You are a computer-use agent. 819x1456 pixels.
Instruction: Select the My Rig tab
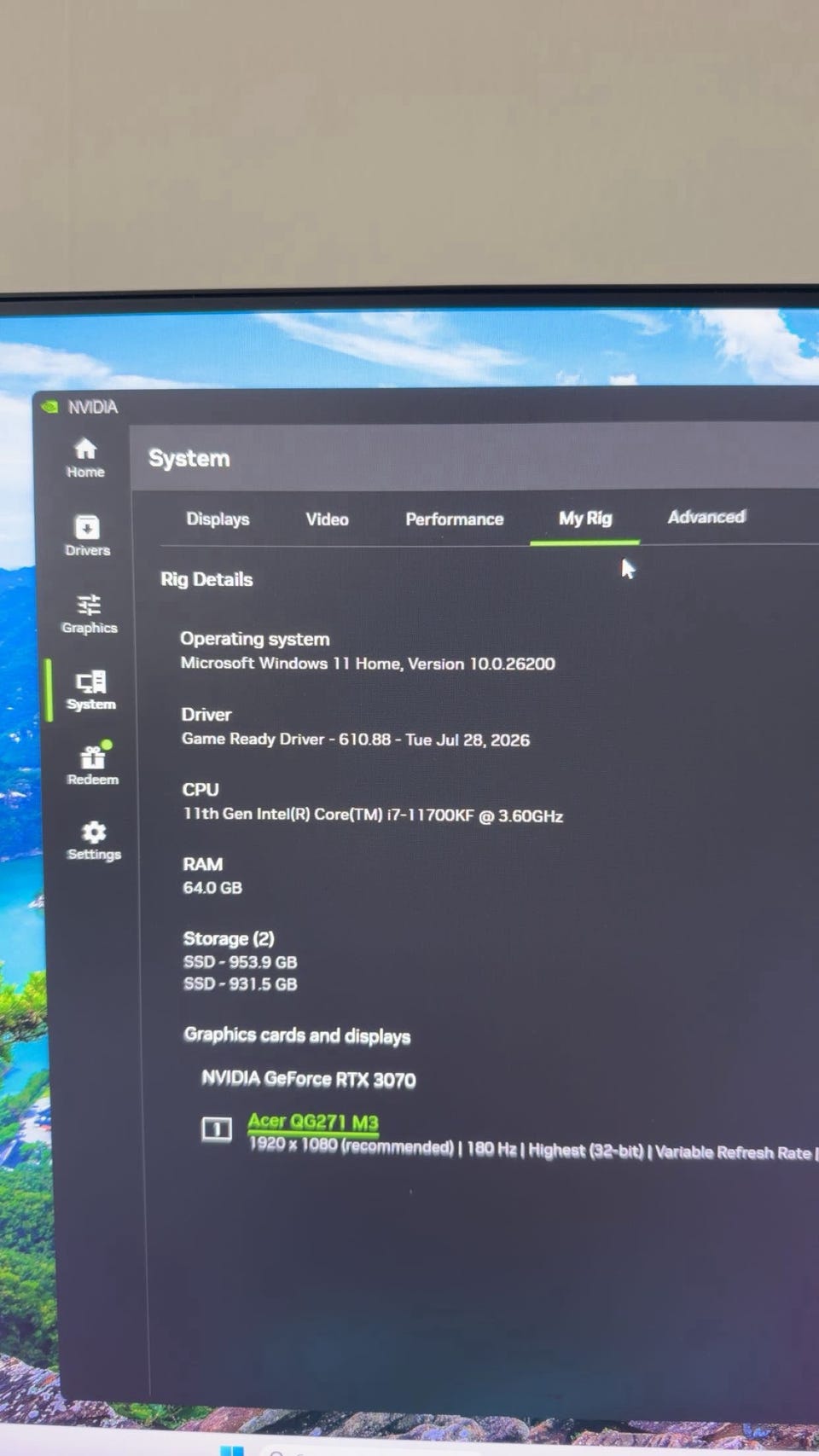(x=585, y=519)
